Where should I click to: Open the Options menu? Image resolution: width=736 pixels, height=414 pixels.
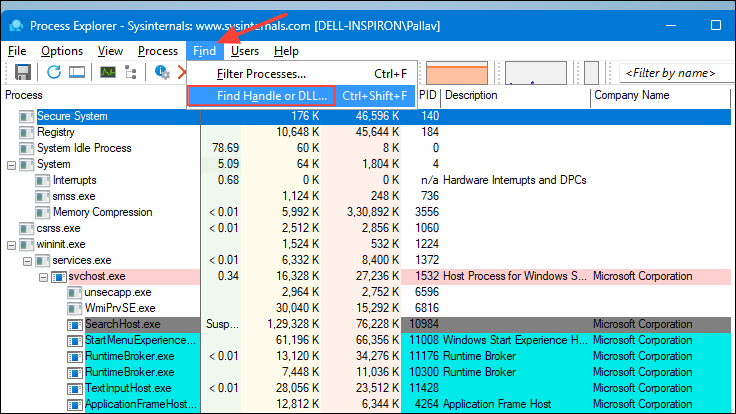62,51
